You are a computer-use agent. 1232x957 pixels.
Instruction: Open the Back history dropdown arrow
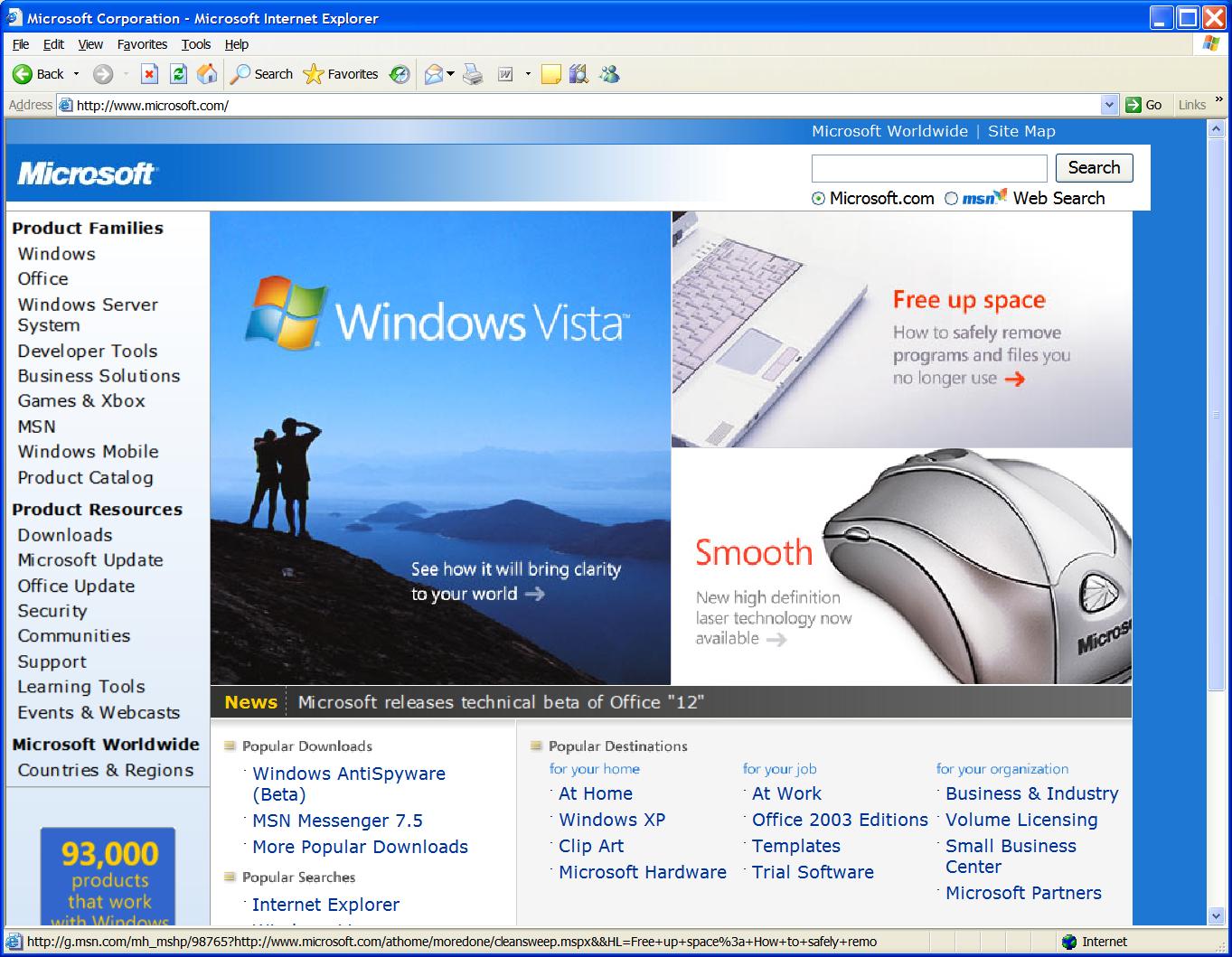point(76,74)
